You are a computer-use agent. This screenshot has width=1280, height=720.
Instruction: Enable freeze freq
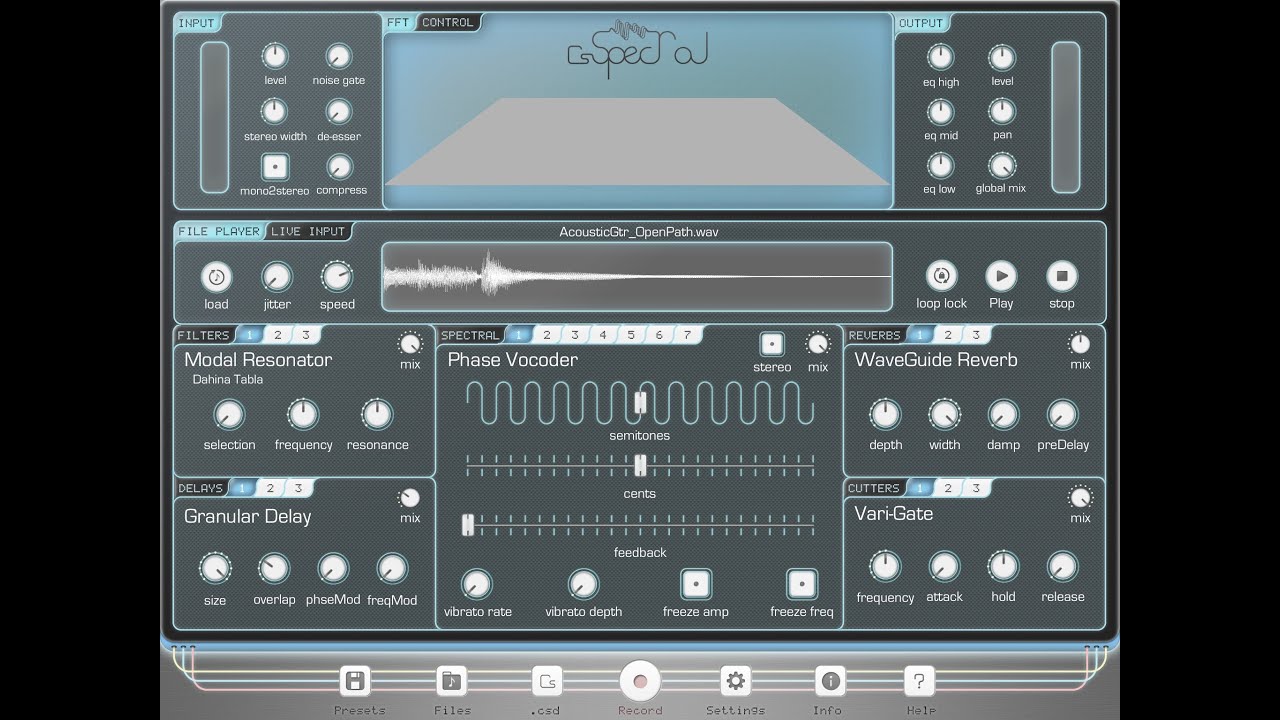point(802,584)
